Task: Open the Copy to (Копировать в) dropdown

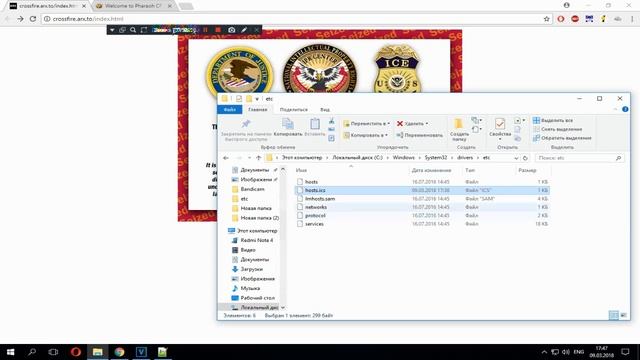Action: (365, 135)
